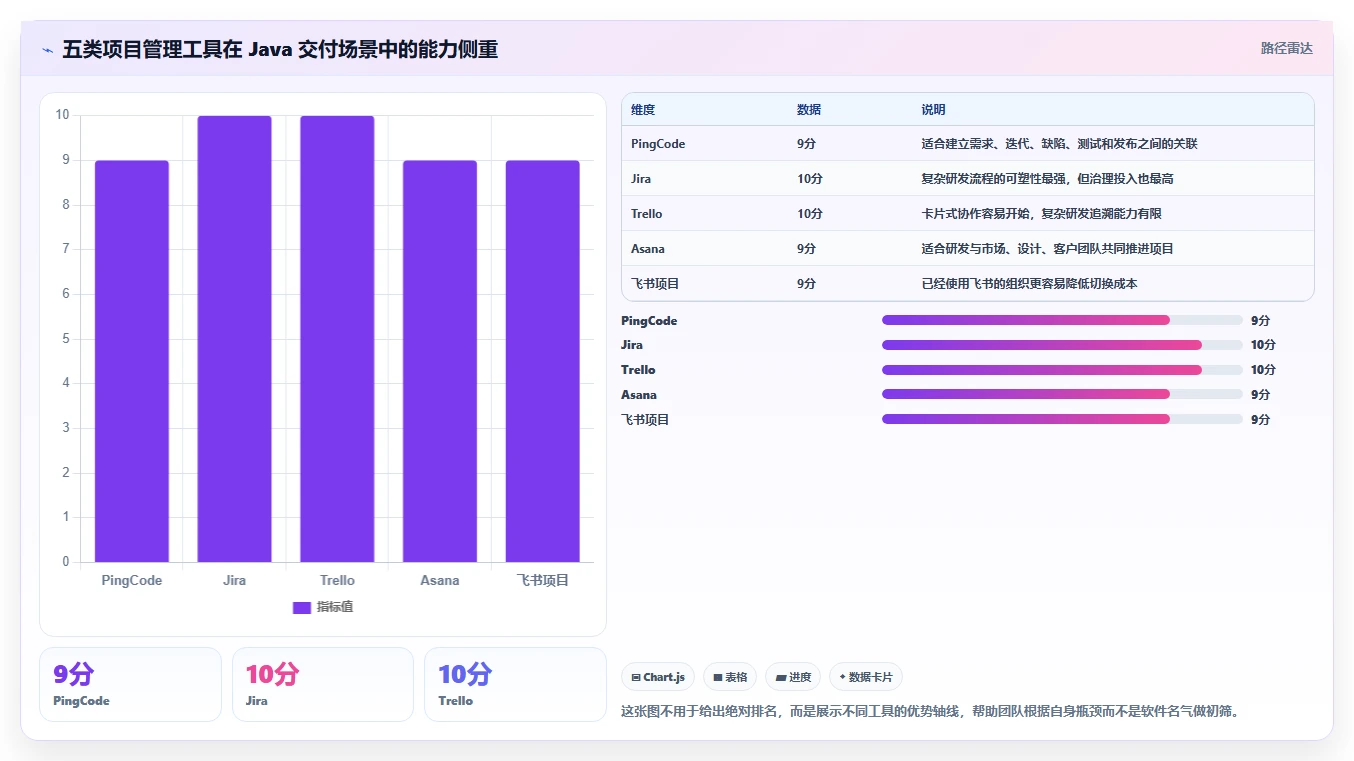Click the Asana bar in chart

click(x=440, y=361)
